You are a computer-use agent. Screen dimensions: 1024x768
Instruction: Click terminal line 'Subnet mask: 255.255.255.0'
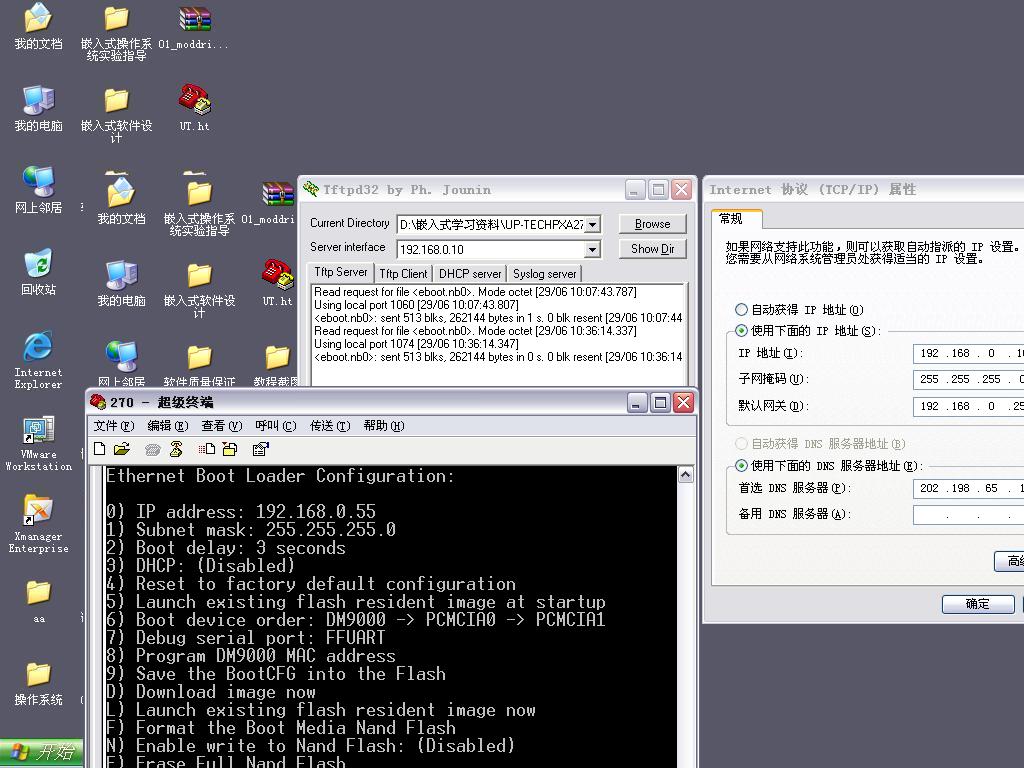point(251,530)
